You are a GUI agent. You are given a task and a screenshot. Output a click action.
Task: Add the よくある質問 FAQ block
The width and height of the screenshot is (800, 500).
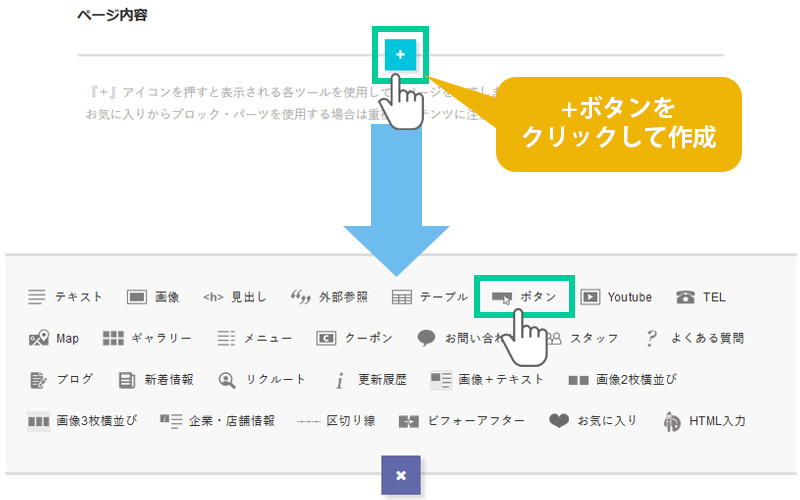(x=694, y=338)
